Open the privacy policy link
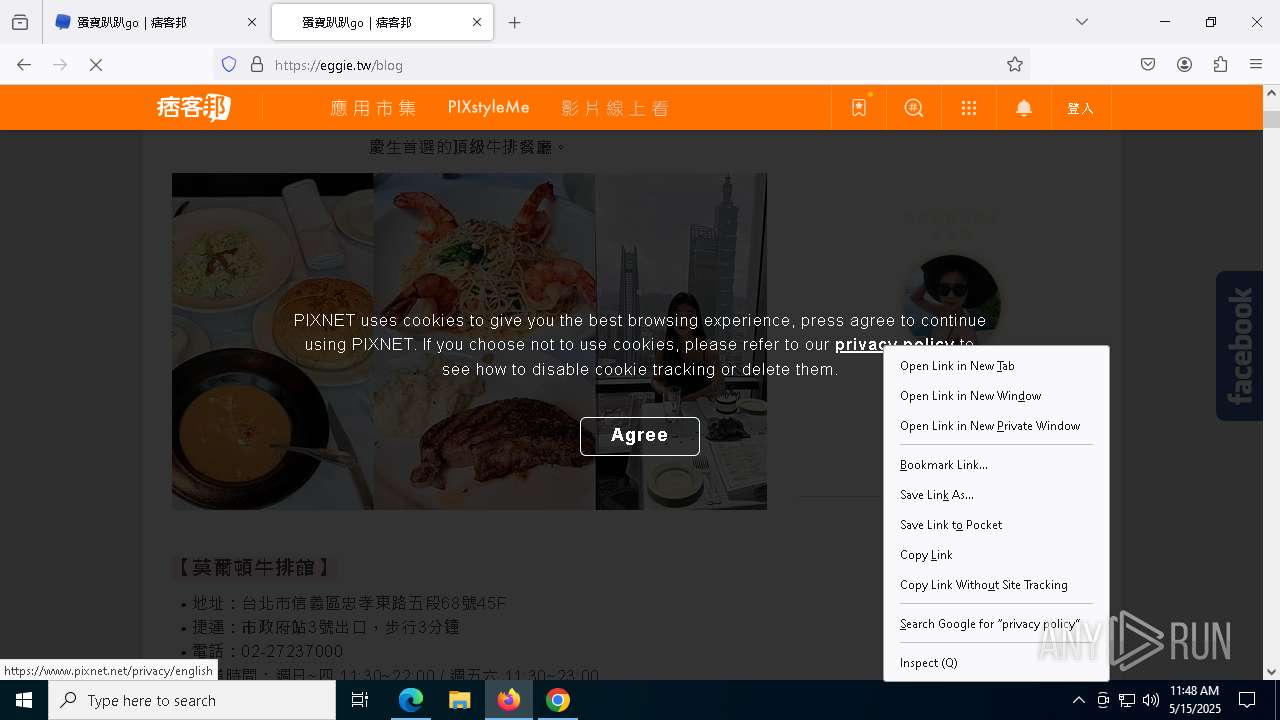 (894, 344)
